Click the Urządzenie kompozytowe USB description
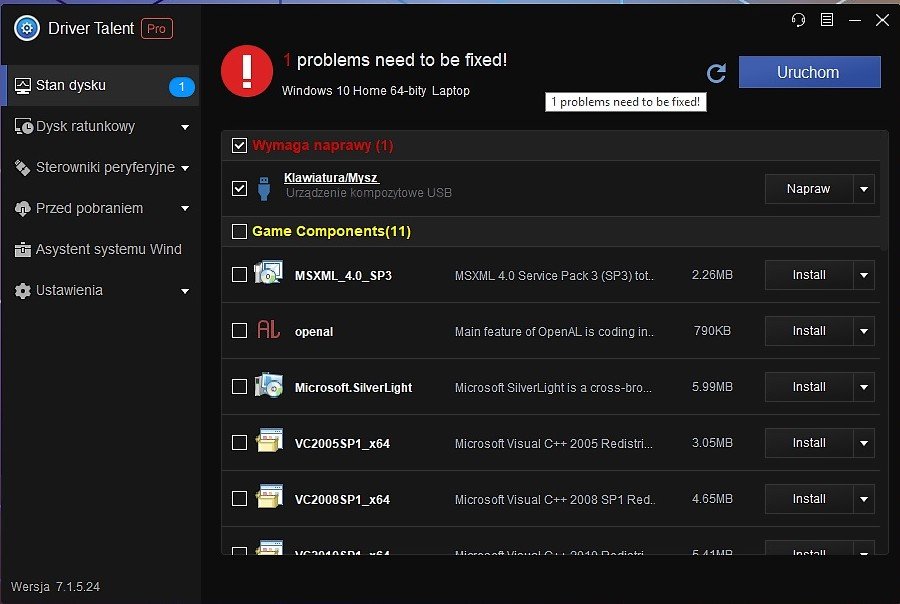 [x=368, y=193]
